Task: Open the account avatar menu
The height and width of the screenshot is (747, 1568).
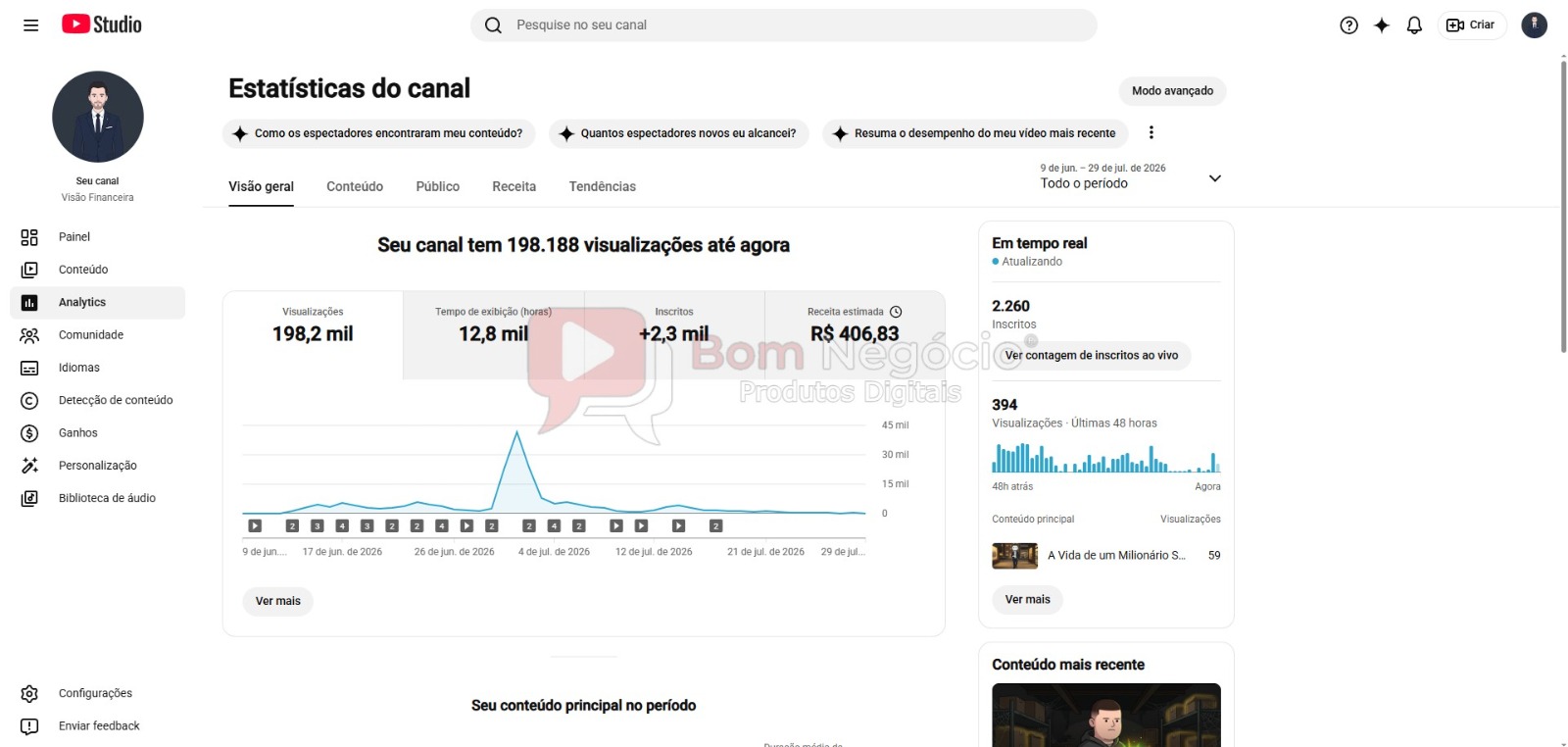Action: click(x=1534, y=25)
